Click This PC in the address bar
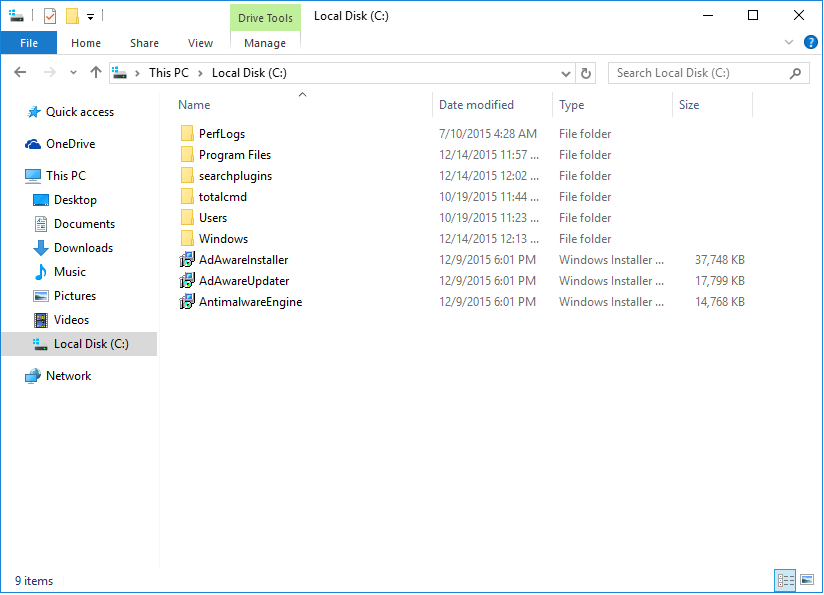This screenshot has width=824, height=595. point(169,73)
